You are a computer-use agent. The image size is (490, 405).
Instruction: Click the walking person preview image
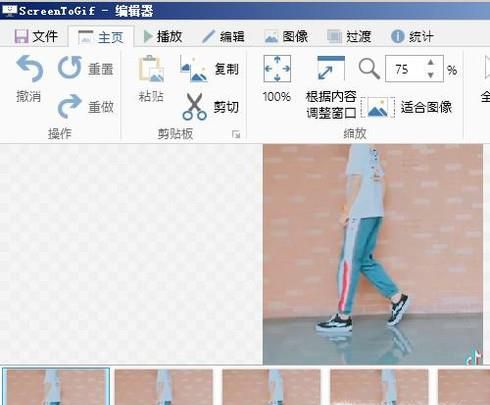373,254
